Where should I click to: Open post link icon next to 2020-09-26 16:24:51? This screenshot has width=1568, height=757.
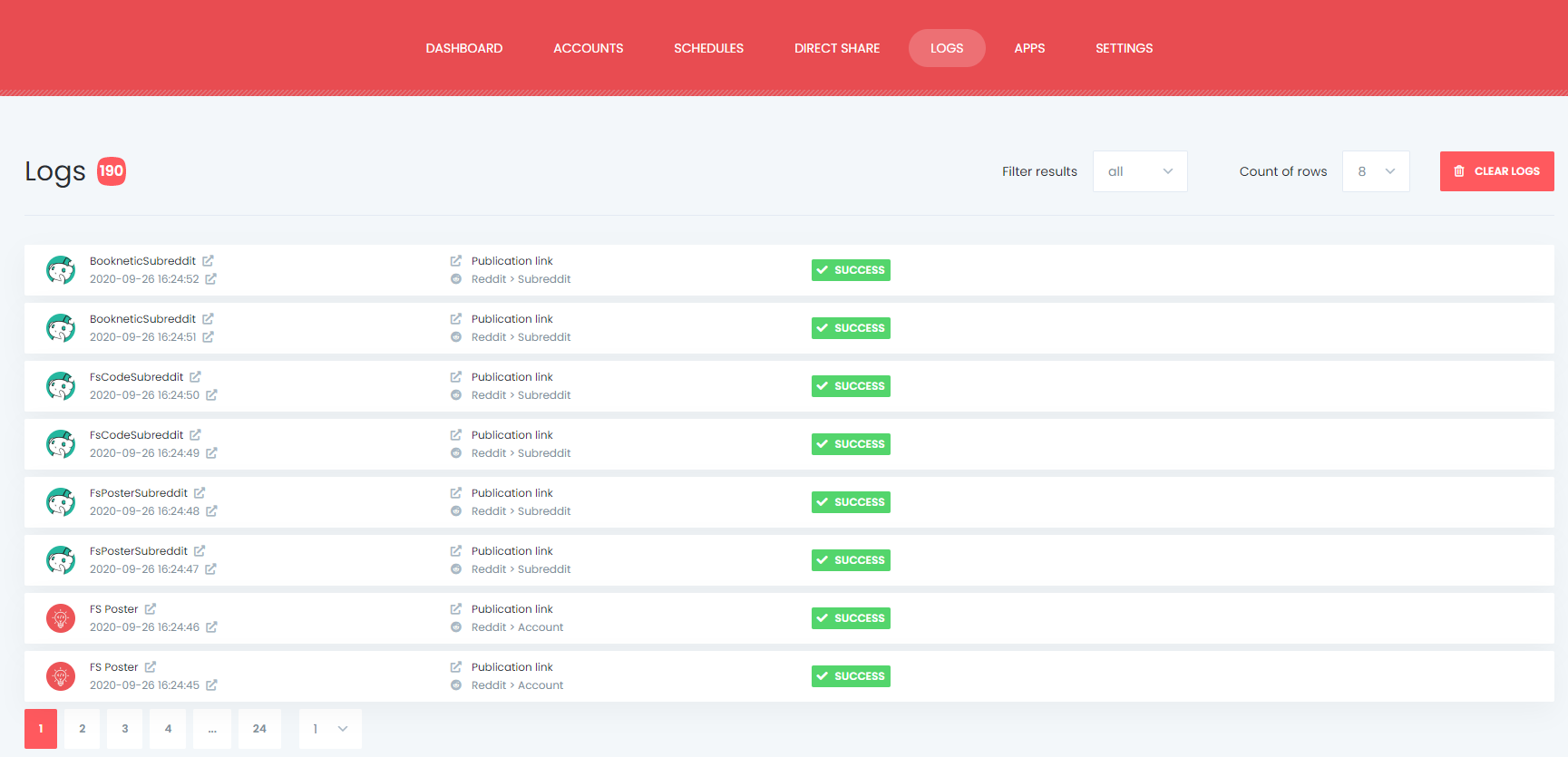[x=208, y=336]
